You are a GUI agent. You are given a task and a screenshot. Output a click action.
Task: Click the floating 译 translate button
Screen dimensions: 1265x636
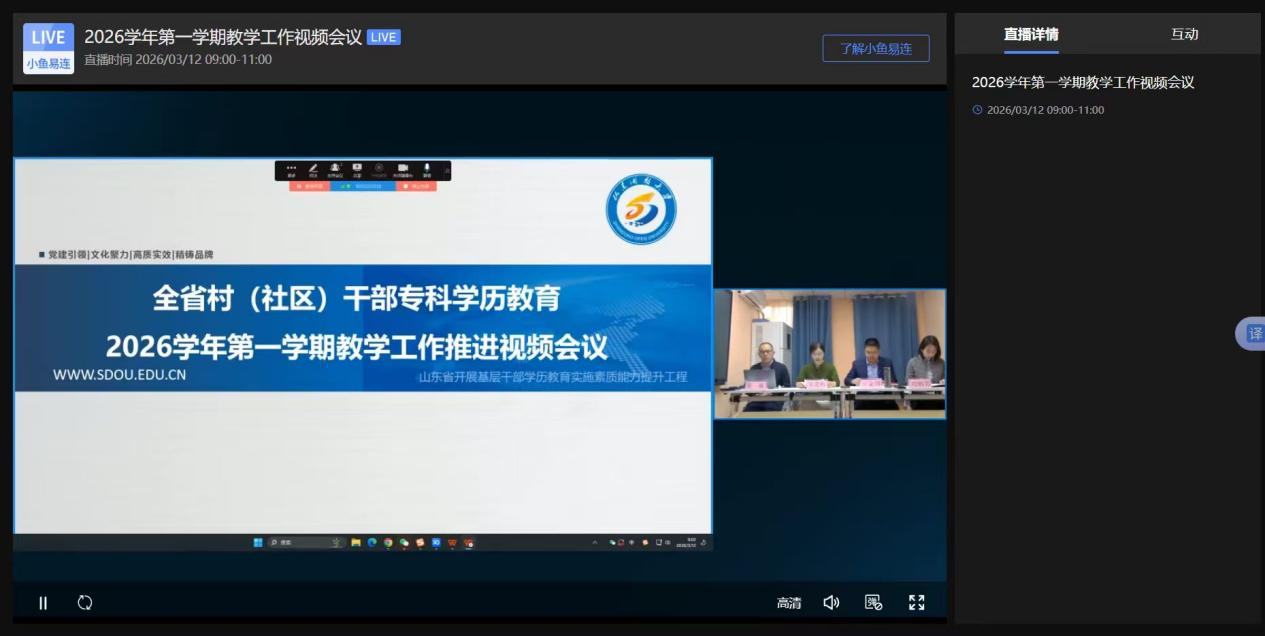(x=1254, y=333)
